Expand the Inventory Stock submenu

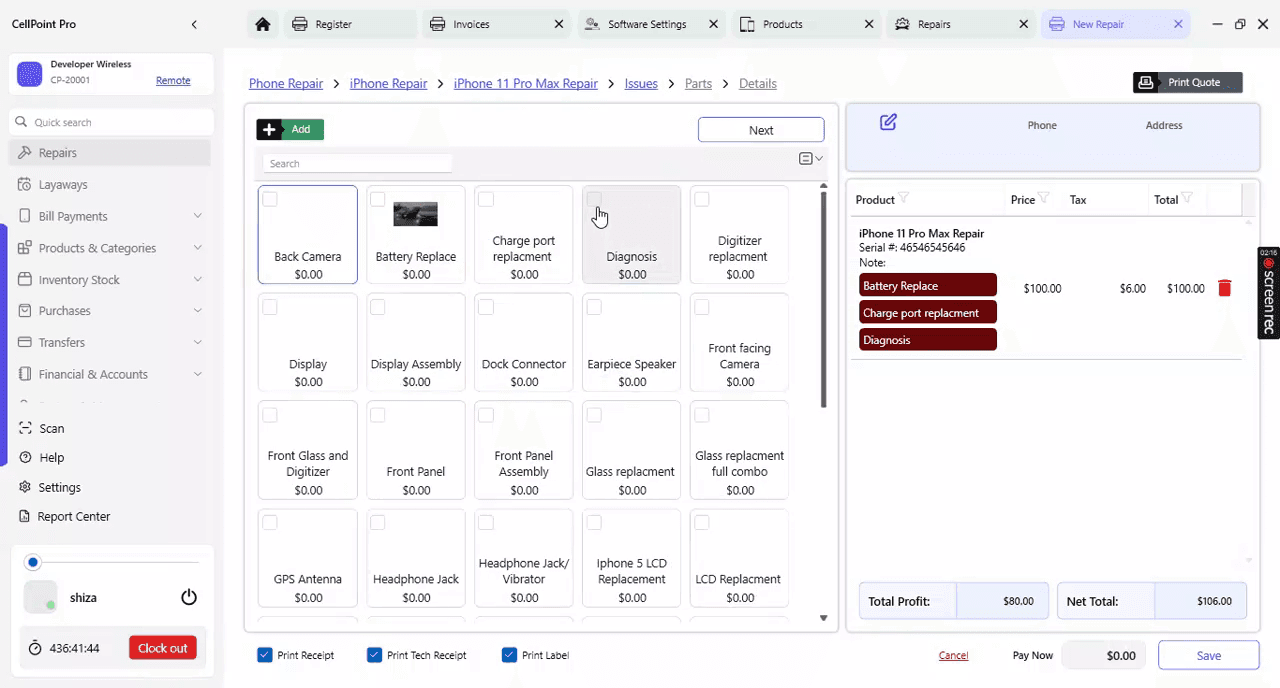[x=197, y=280]
